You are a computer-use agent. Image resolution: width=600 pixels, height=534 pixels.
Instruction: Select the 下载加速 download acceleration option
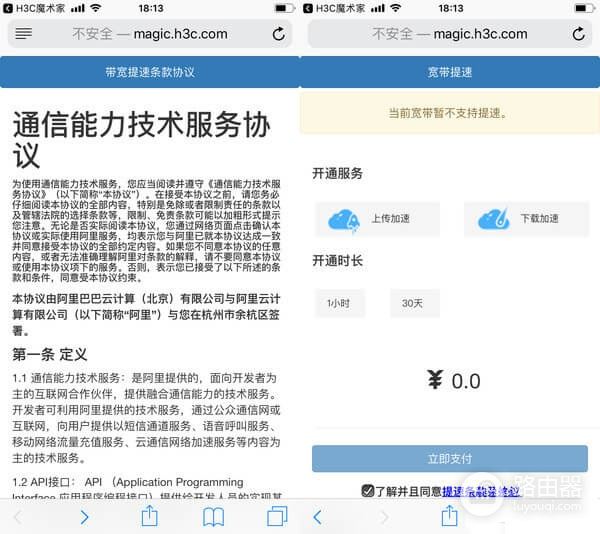(x=525, y=219)
